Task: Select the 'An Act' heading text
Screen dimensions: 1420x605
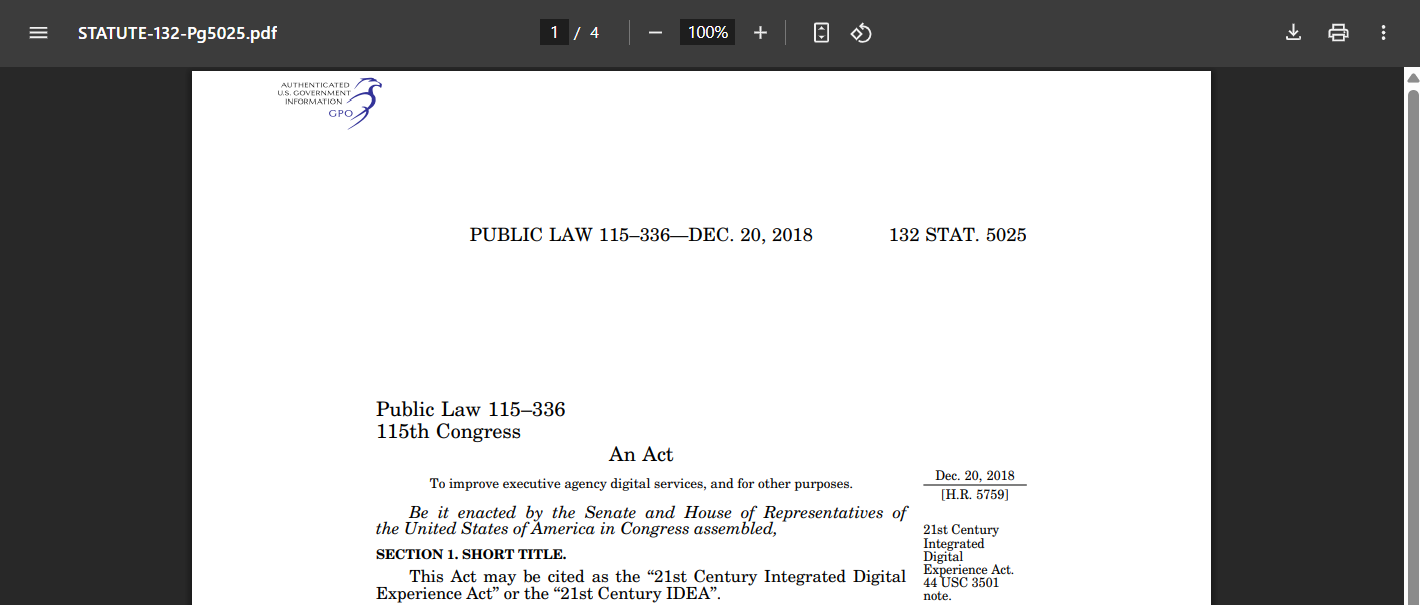Action: 641,454
